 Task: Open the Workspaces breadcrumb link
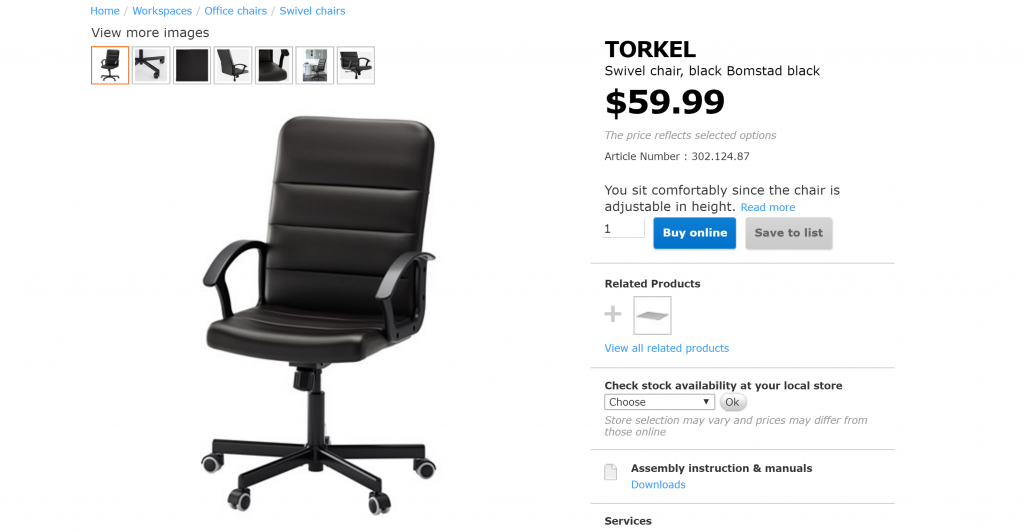coord(162,11)
